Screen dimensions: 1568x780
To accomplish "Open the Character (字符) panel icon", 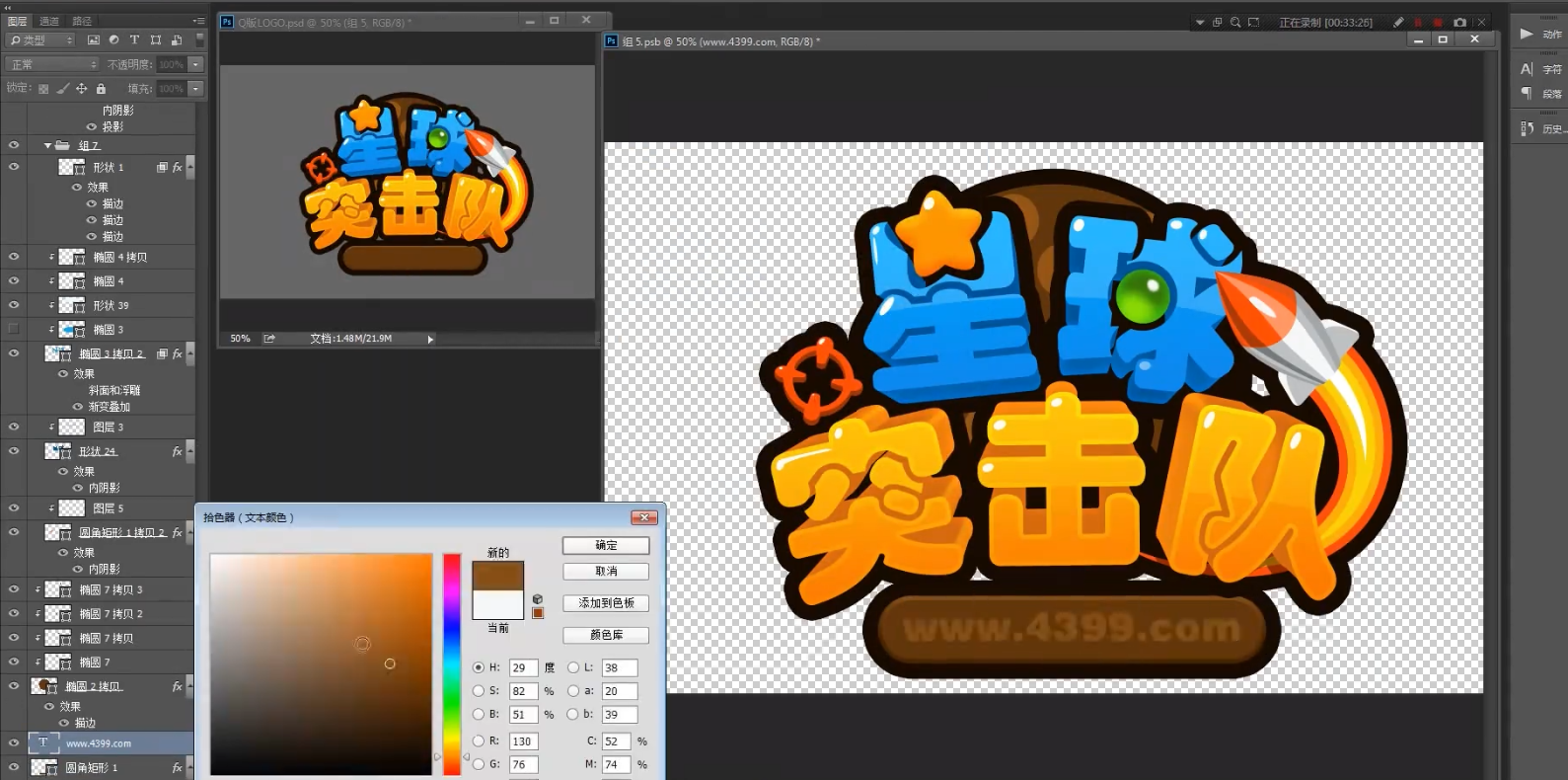I will click(x=1527, y=69).
